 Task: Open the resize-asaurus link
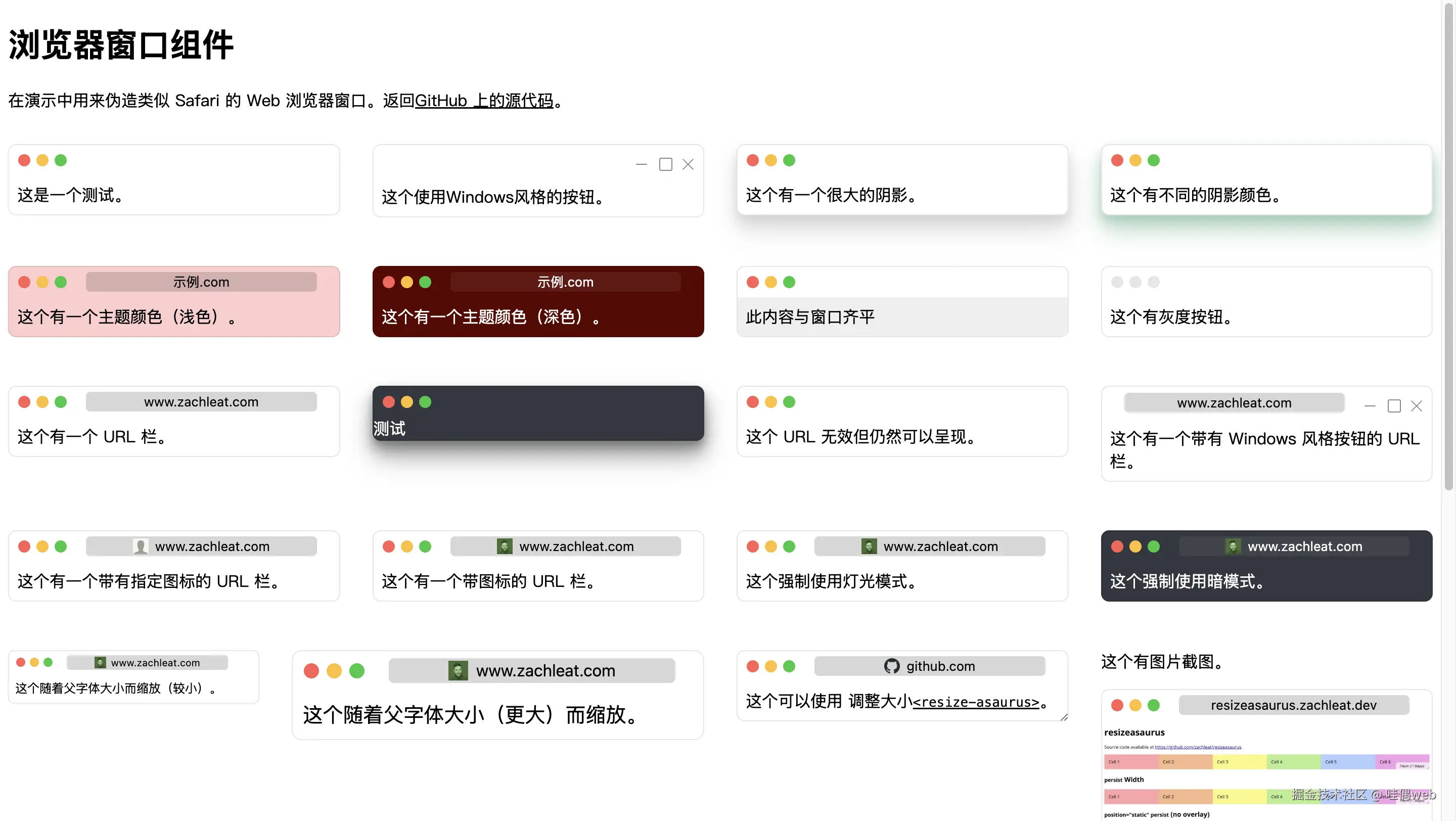tap(976, 702)
